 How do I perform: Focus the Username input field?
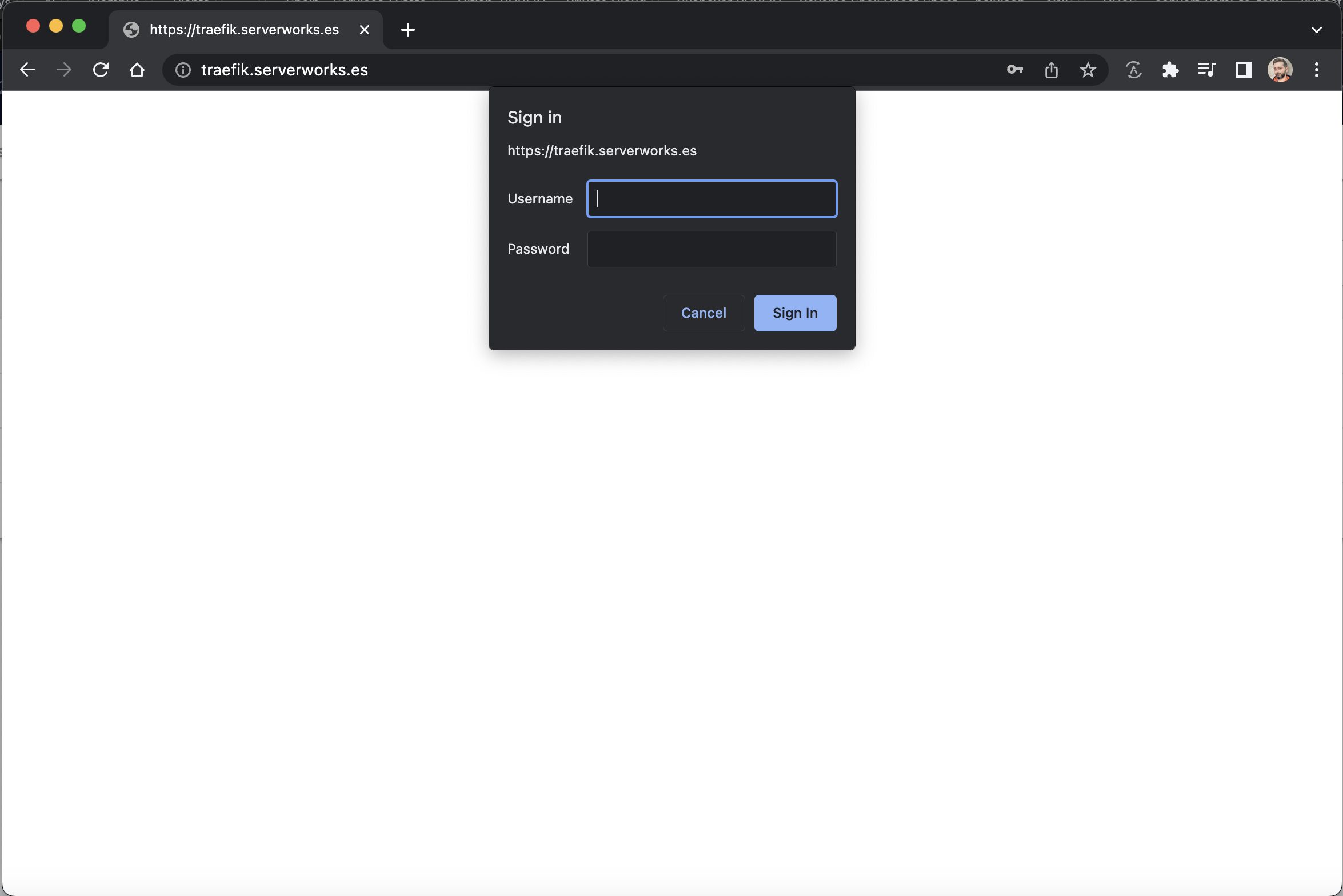[x=712, y=199]
